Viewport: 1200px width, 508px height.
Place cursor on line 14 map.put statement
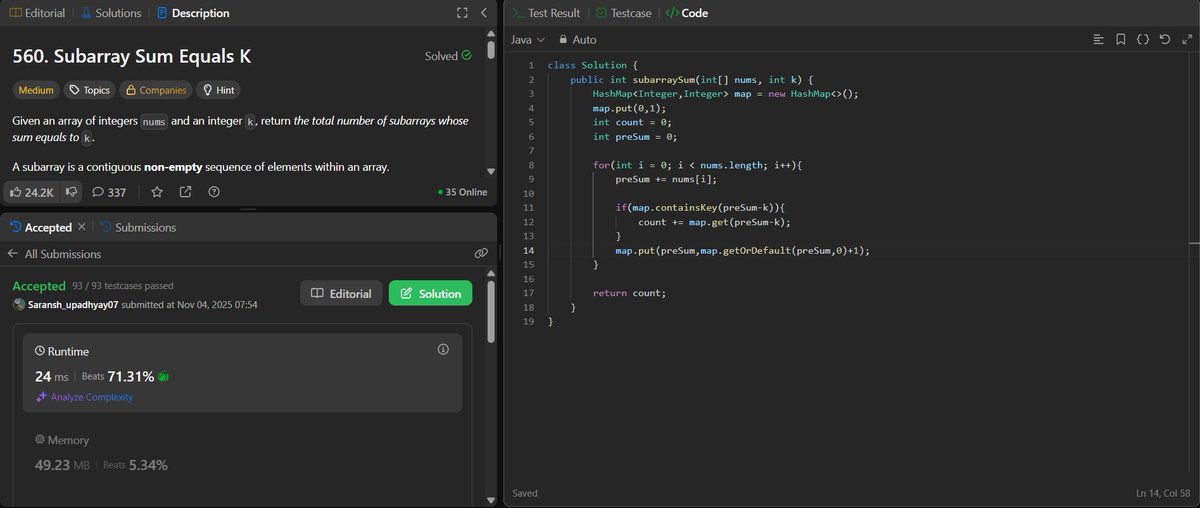pos(742,250)
